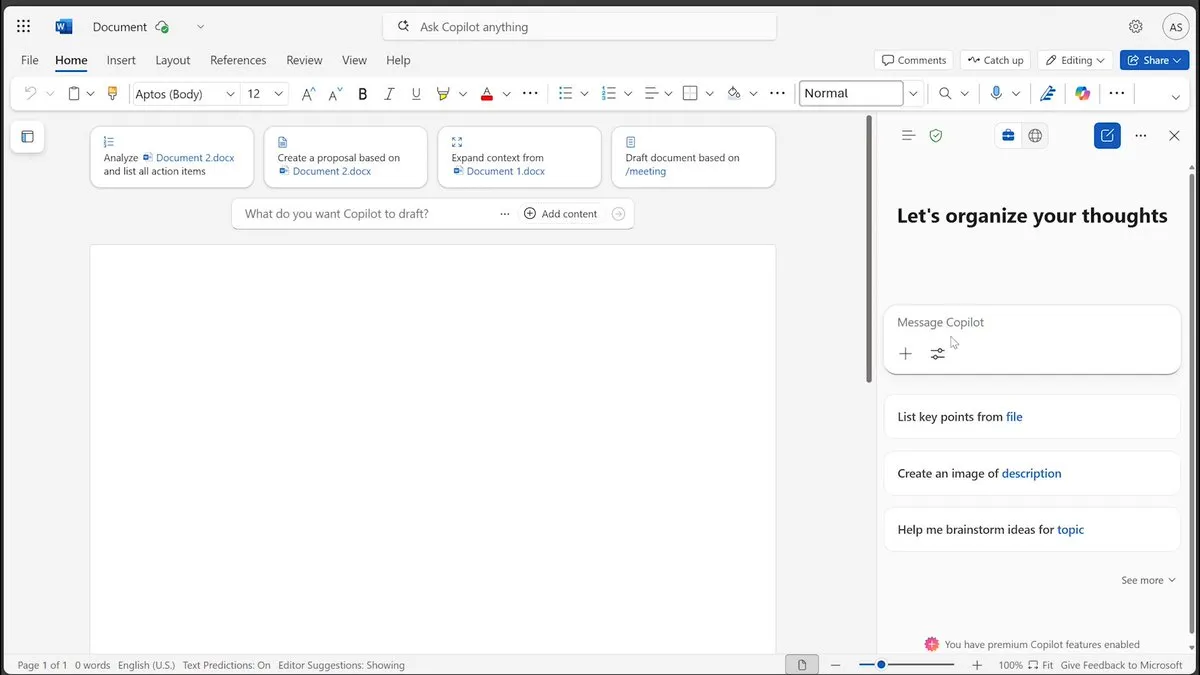
Task: Click List key points from file suggestion
Action: pyautogui.click(x=1031, y=416)
